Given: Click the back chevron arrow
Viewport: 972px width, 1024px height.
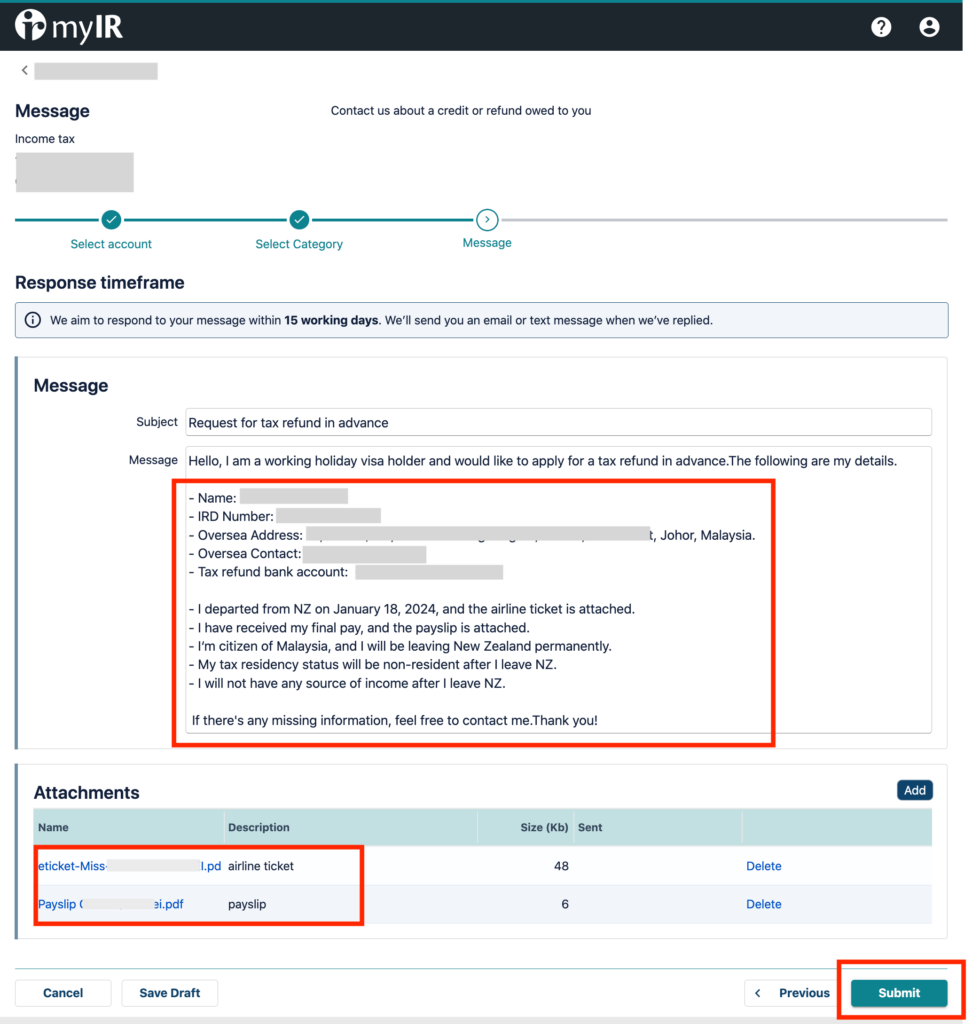Looking at the screenshot, I should (24, 70).
